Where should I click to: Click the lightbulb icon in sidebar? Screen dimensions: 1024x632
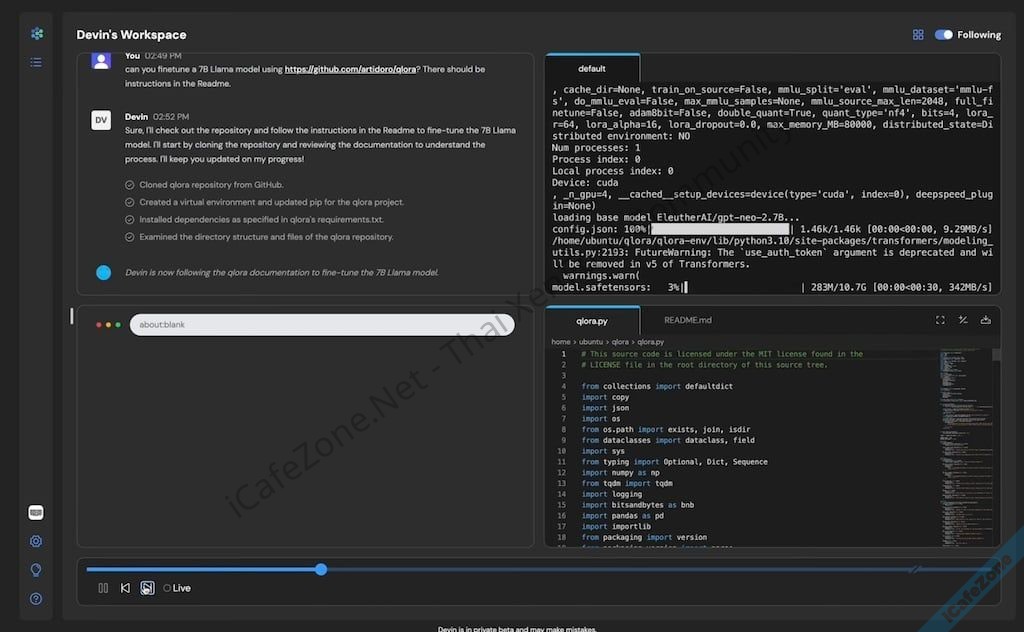click(36, 570)
